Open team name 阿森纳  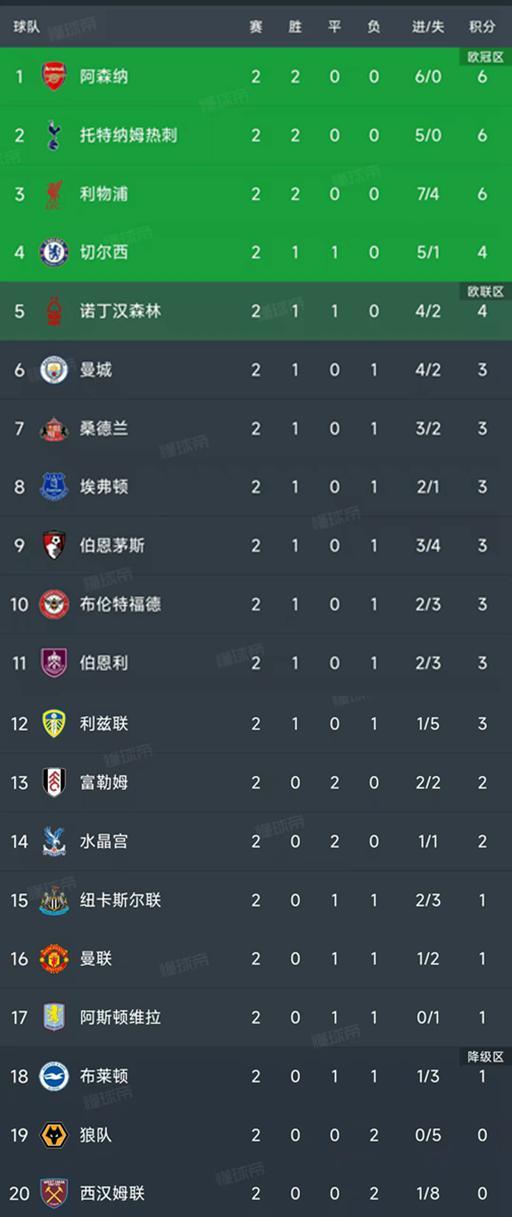(104, 76)
